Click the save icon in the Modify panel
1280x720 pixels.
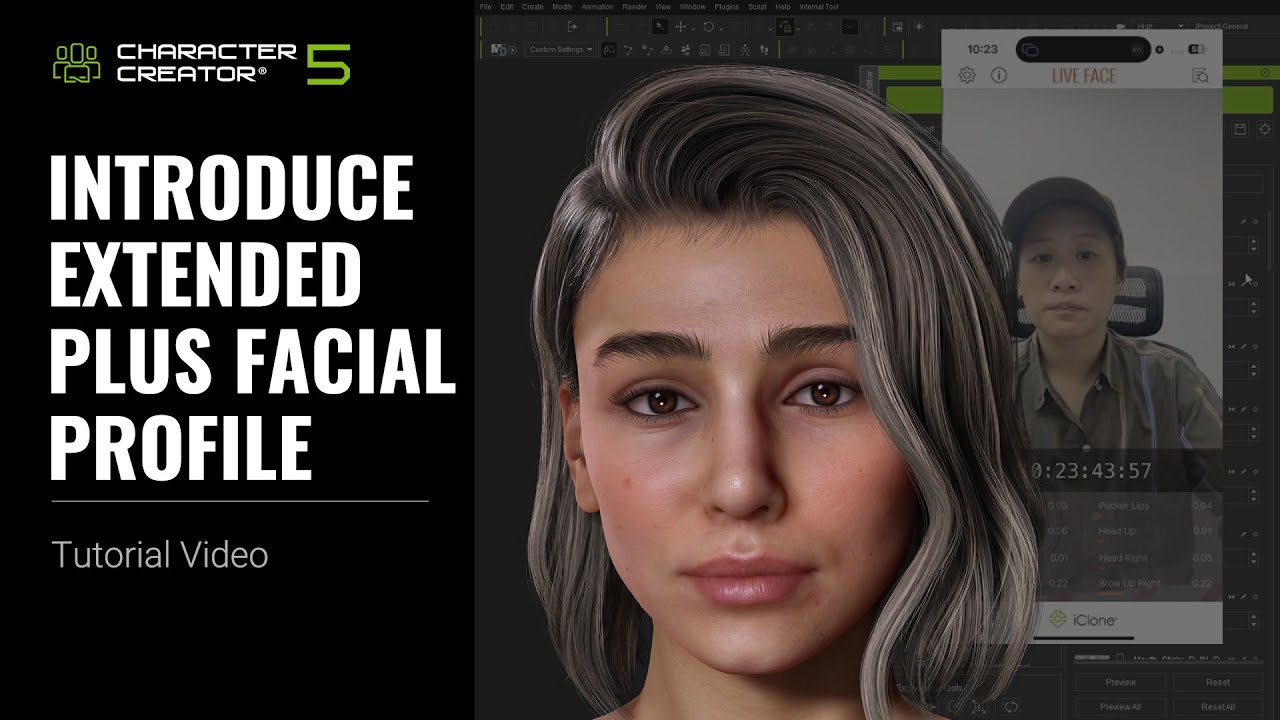[1241, 129]
